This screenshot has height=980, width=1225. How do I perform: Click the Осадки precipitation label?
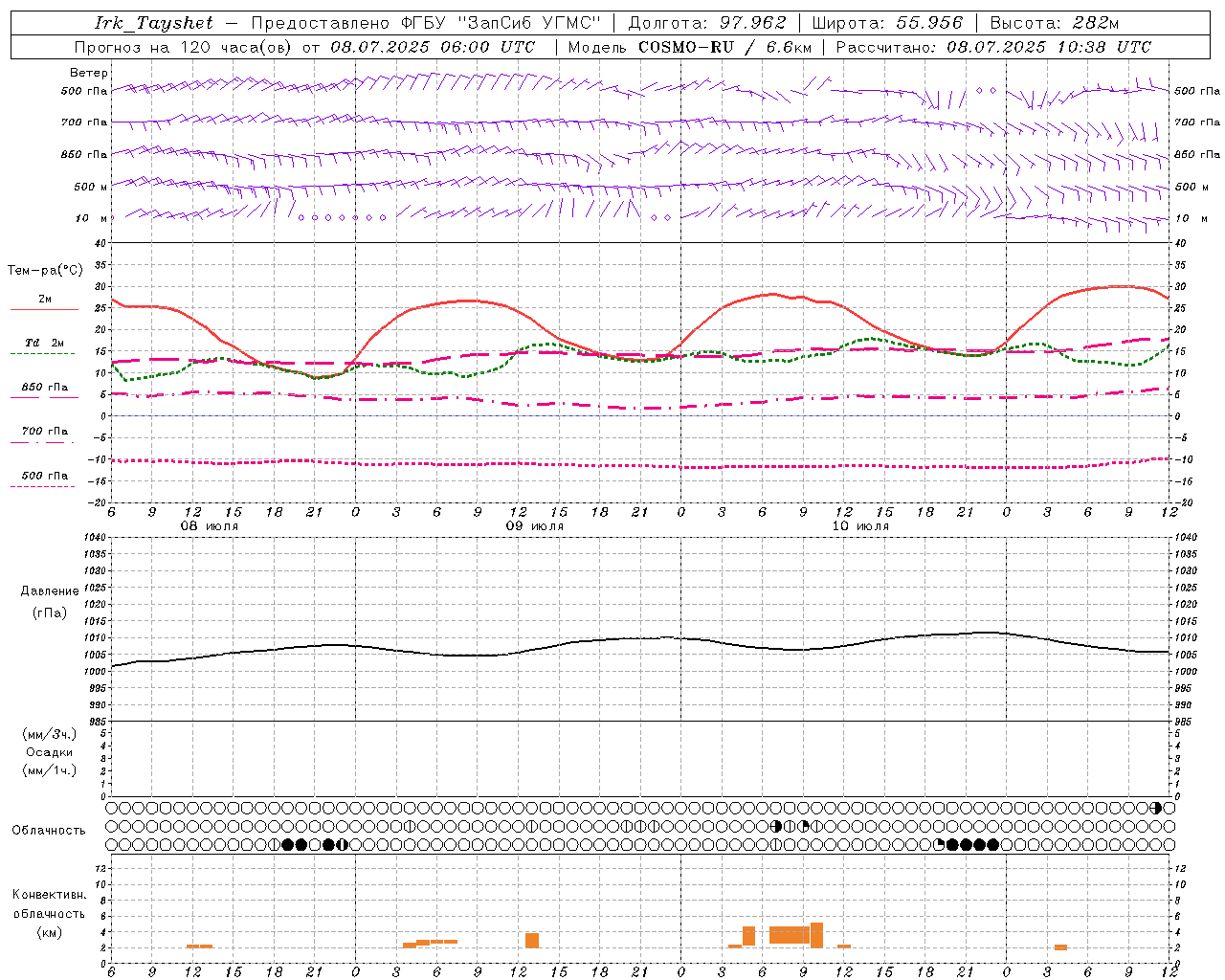coord(50,752)
